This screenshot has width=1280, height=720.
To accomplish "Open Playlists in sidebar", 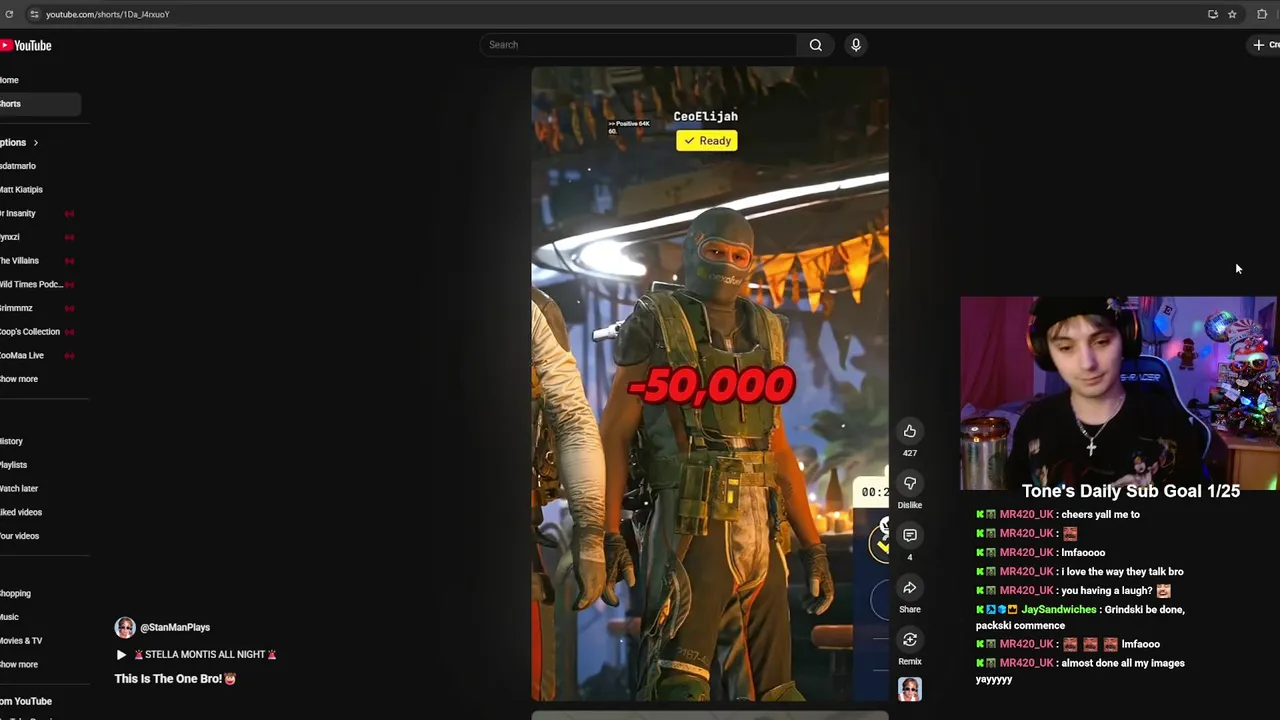I will [14, 465].
